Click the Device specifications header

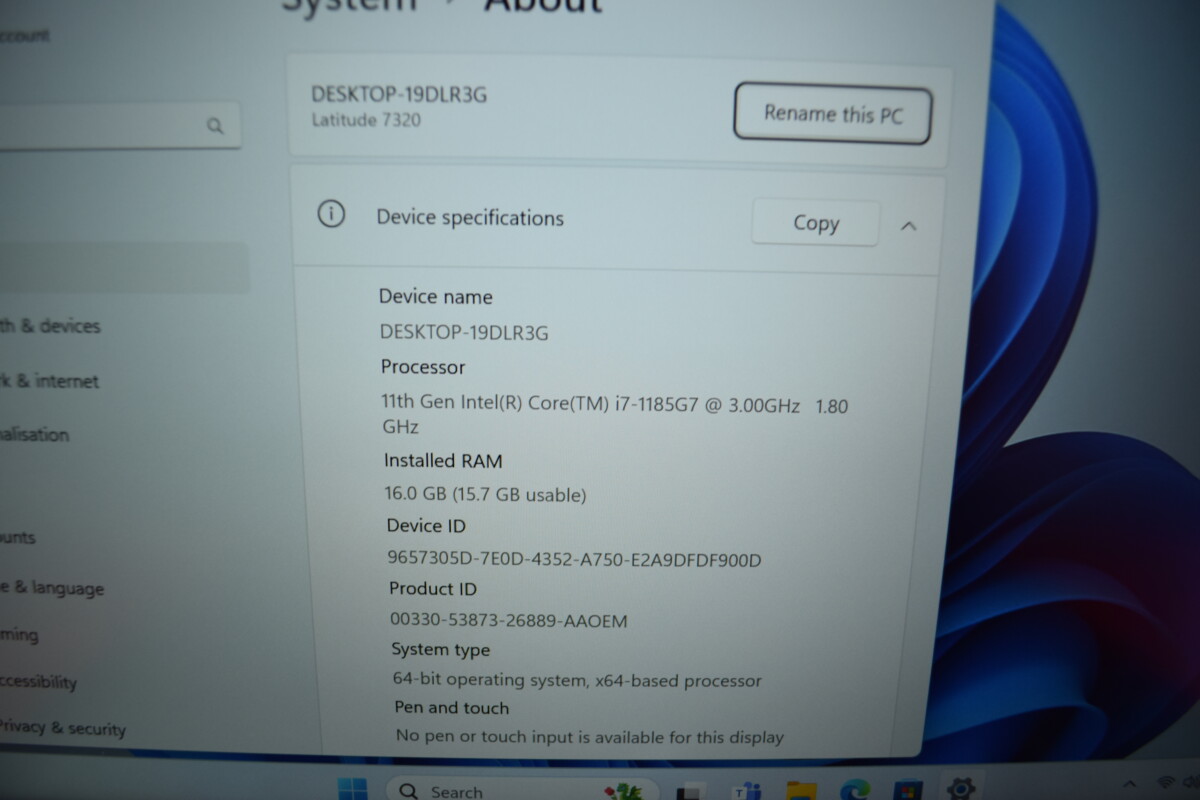617,220
